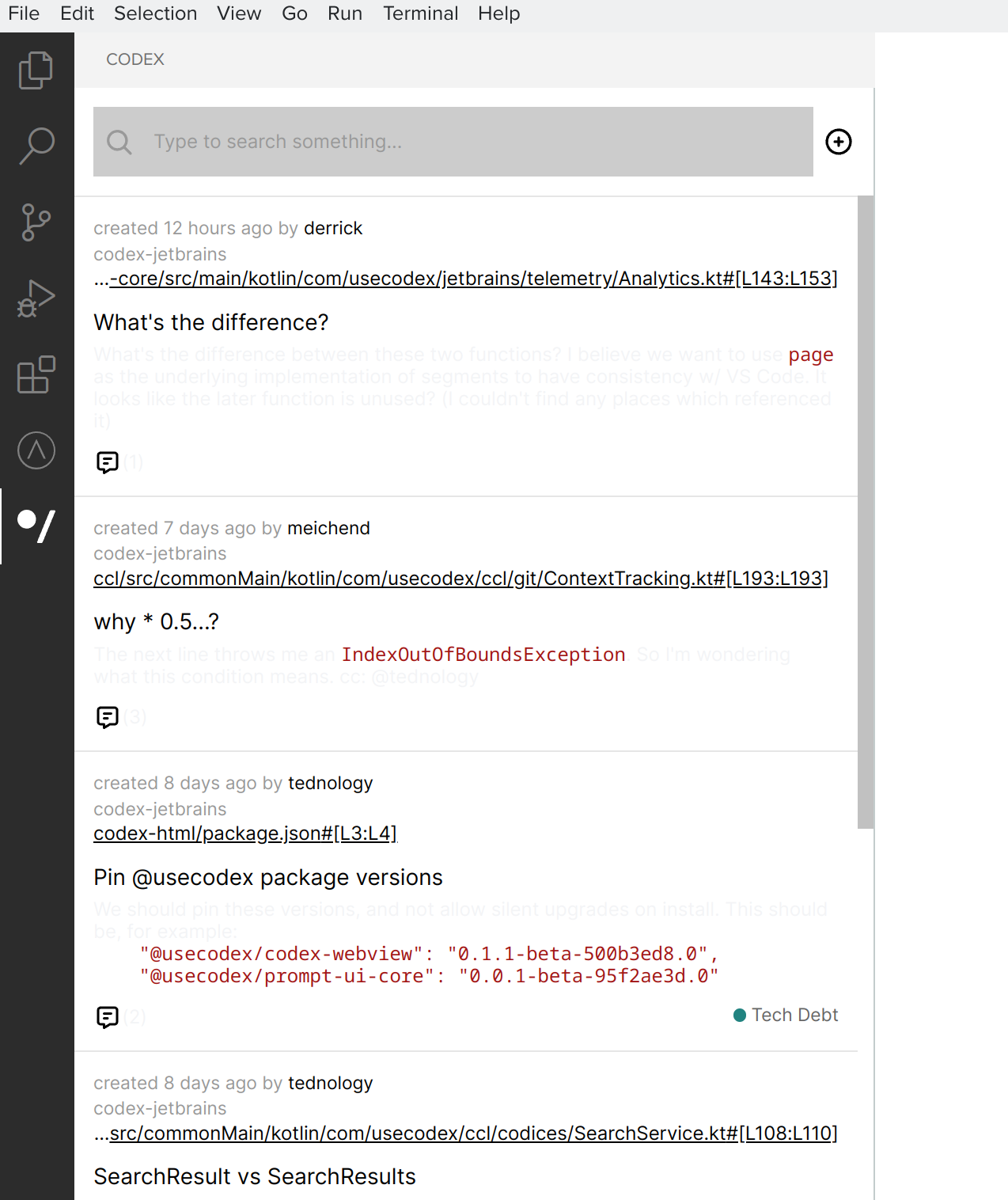Open comments on "Pin @usecodex package versions" entry
The width and height of the screenshot is (1008, 1200).
tap(108, 1017)
